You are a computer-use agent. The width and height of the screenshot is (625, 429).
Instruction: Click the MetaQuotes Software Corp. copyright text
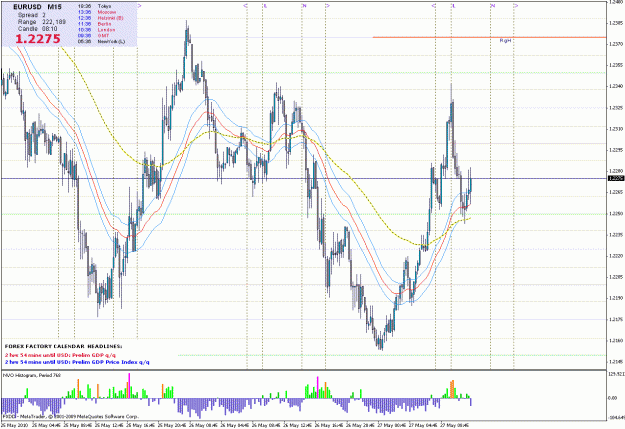(x=70, y=416)
